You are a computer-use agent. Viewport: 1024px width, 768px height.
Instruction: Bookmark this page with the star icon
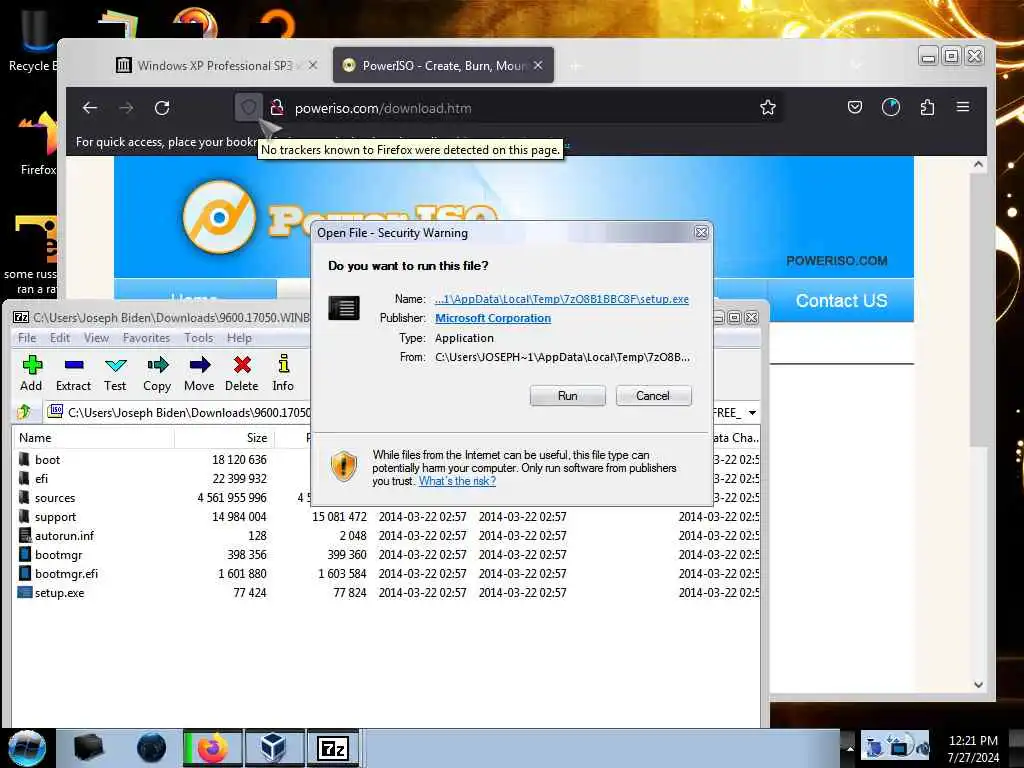(768, 108)
